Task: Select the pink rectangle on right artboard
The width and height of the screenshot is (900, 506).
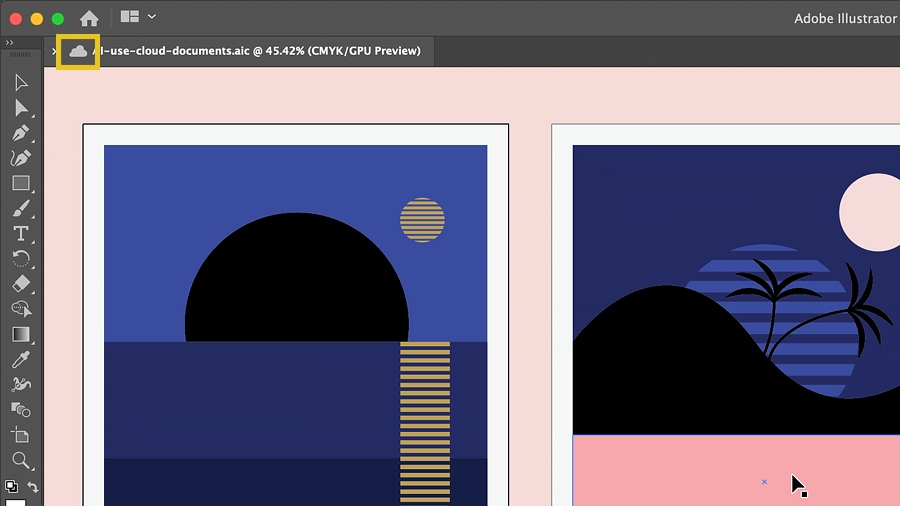Action: click(736, 470)
